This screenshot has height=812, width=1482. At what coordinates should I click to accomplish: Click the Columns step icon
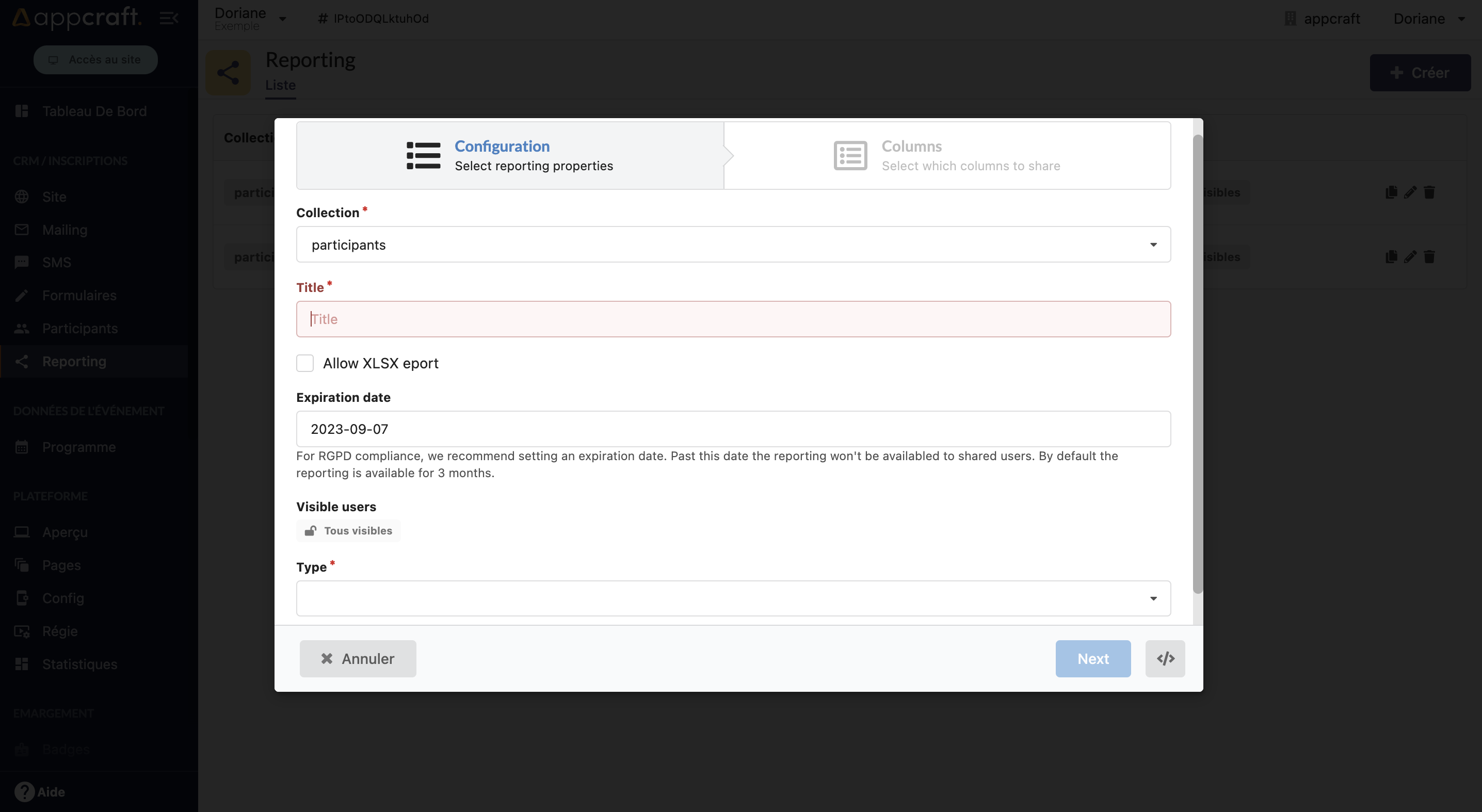tap(850, 156)
